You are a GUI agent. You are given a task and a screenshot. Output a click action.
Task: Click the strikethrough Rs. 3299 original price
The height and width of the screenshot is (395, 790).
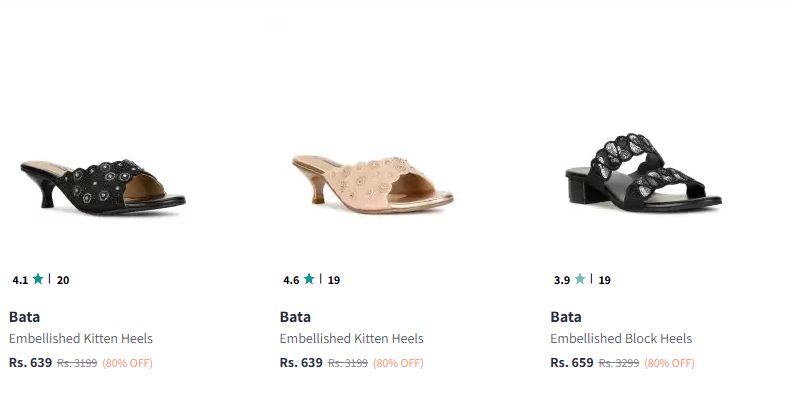619,363
